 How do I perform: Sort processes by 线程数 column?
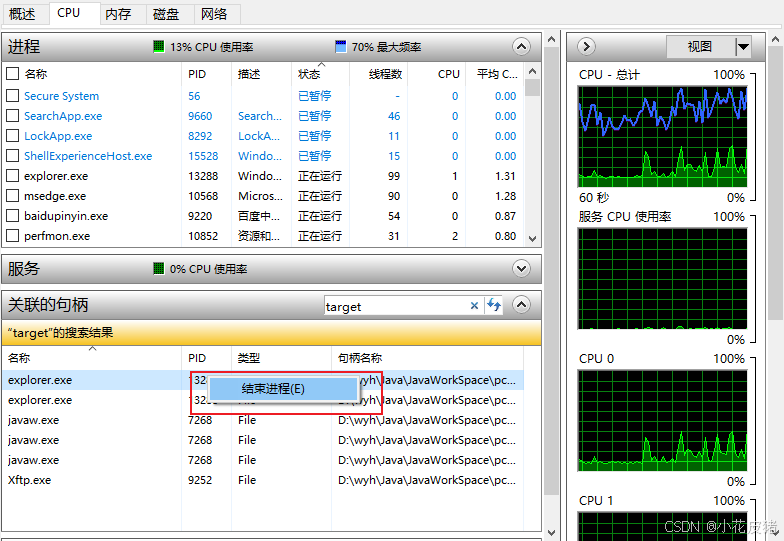[x=385, y=74]
